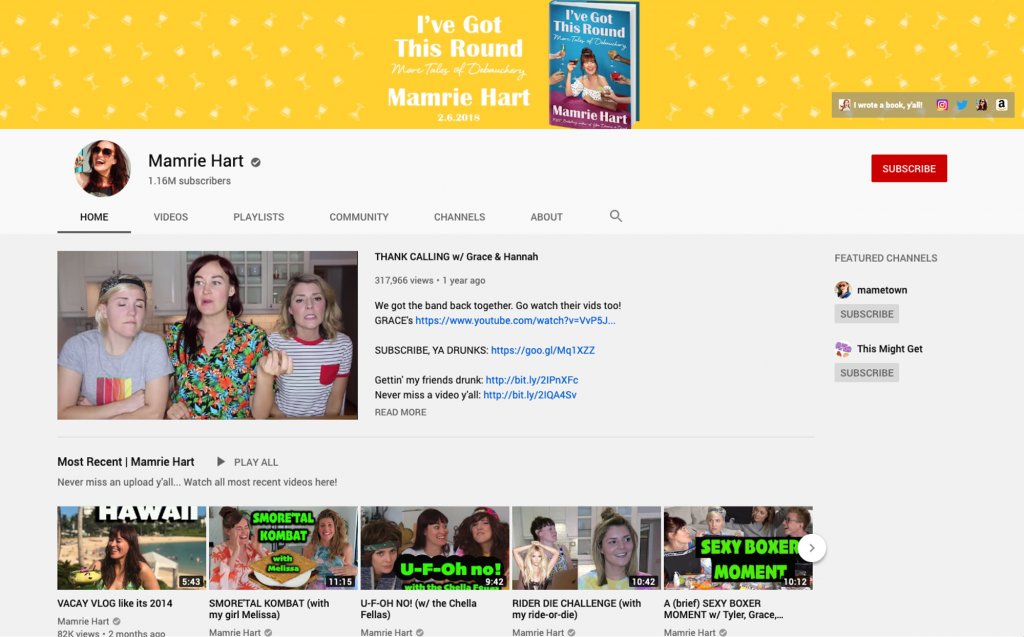Click the 'I wrote a book, y'all!' banner link

881,105
